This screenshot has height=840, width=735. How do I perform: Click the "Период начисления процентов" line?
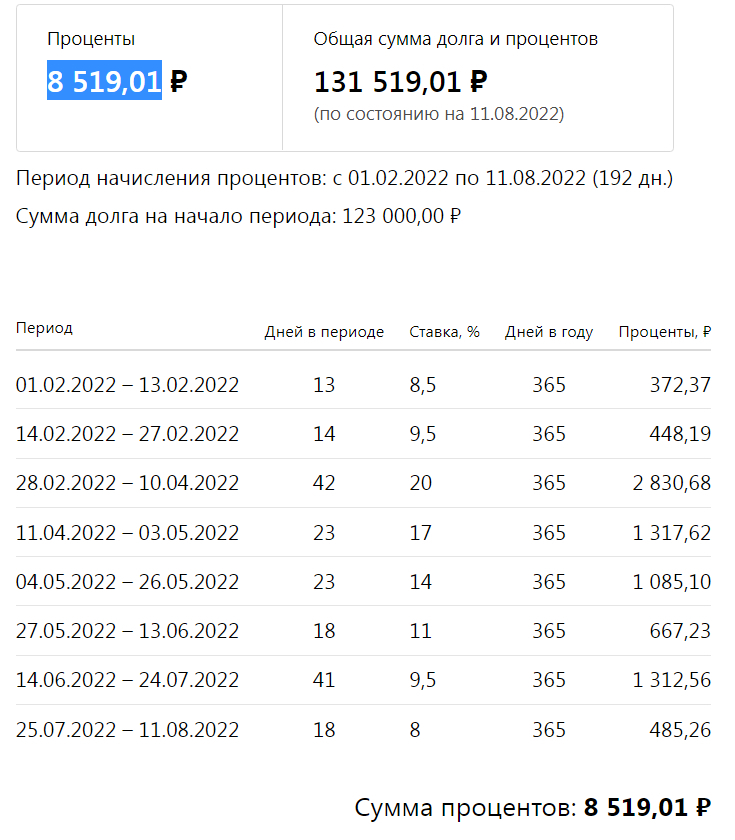coord(344,179)
